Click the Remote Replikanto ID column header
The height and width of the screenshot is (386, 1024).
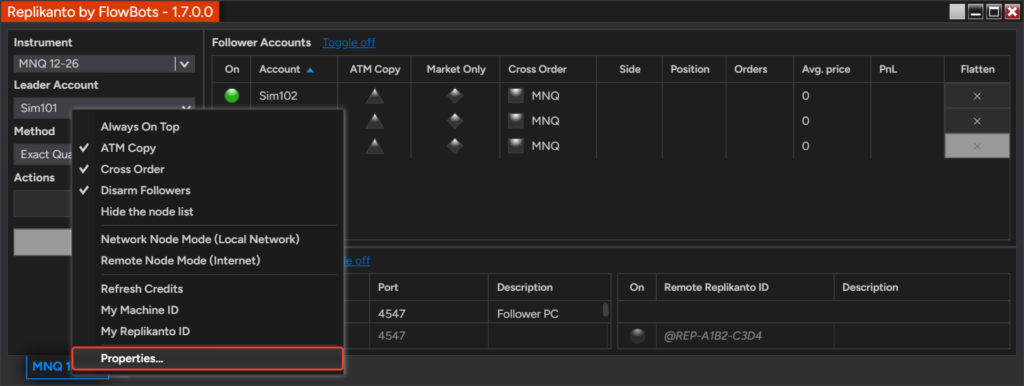[745, 287]
